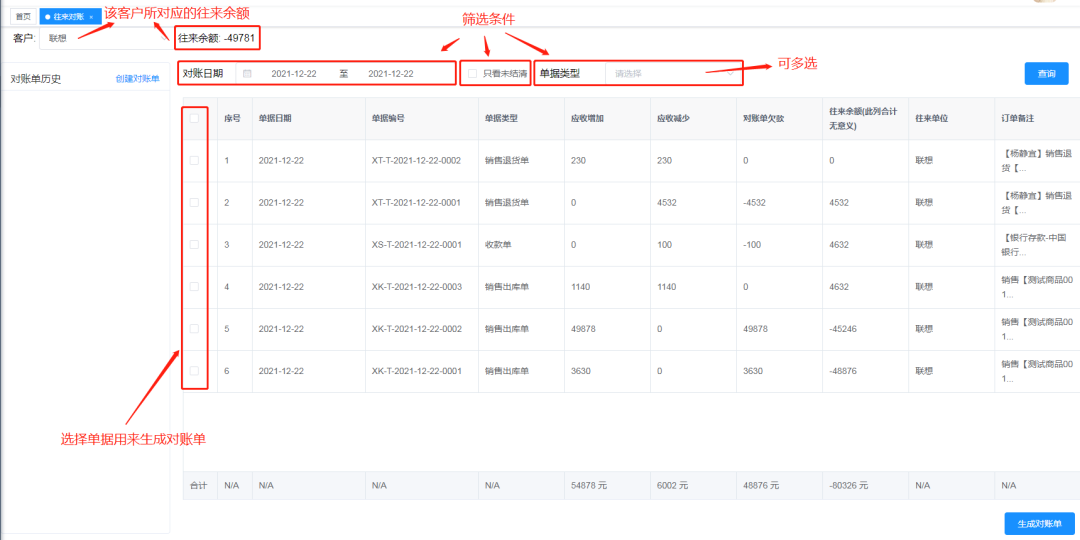Click the start date 2021-12-22 field

coord(293,74)
